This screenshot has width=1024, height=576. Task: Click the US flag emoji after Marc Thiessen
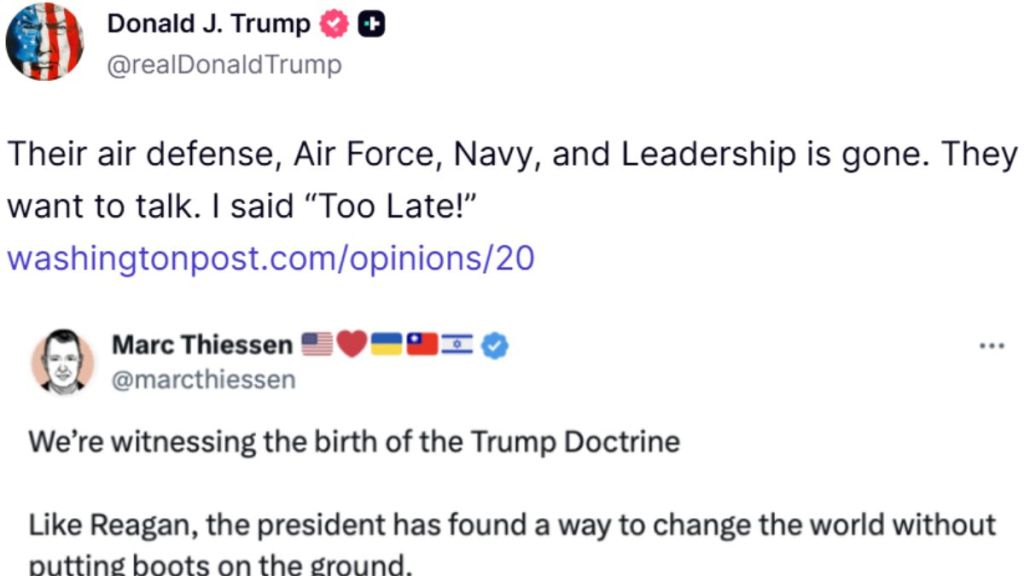click(x=316, y=345)
